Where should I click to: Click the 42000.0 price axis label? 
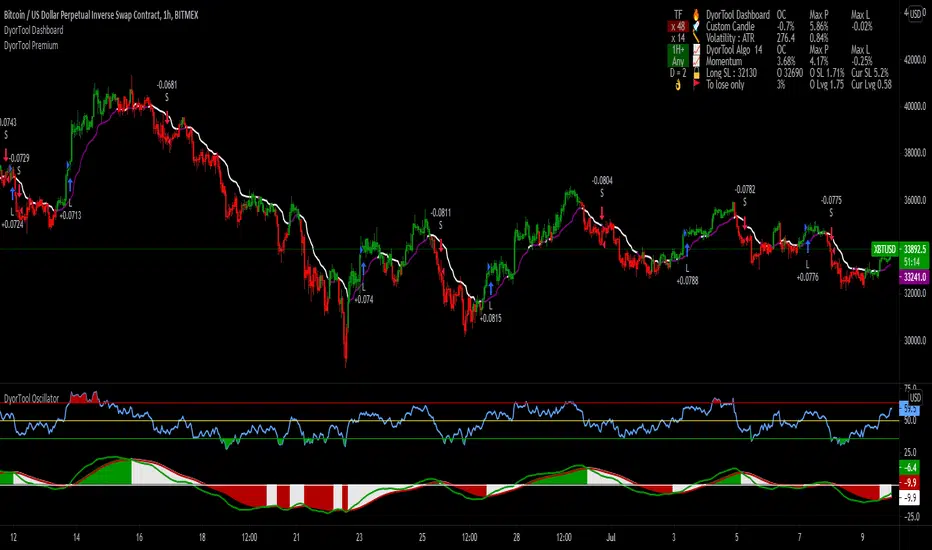pyautogui.click(x=915, y=60)
